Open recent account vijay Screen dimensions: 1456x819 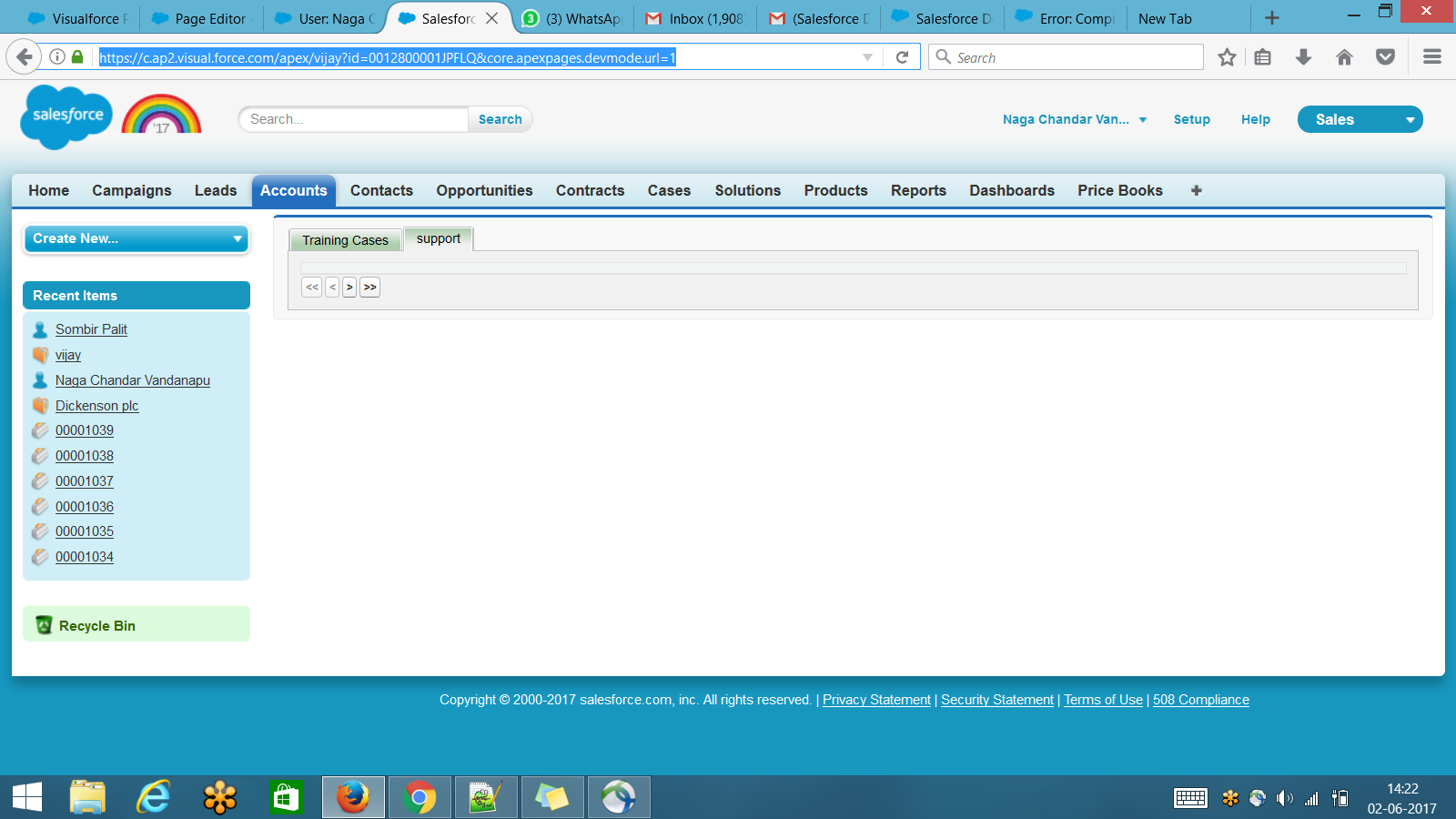68,355
